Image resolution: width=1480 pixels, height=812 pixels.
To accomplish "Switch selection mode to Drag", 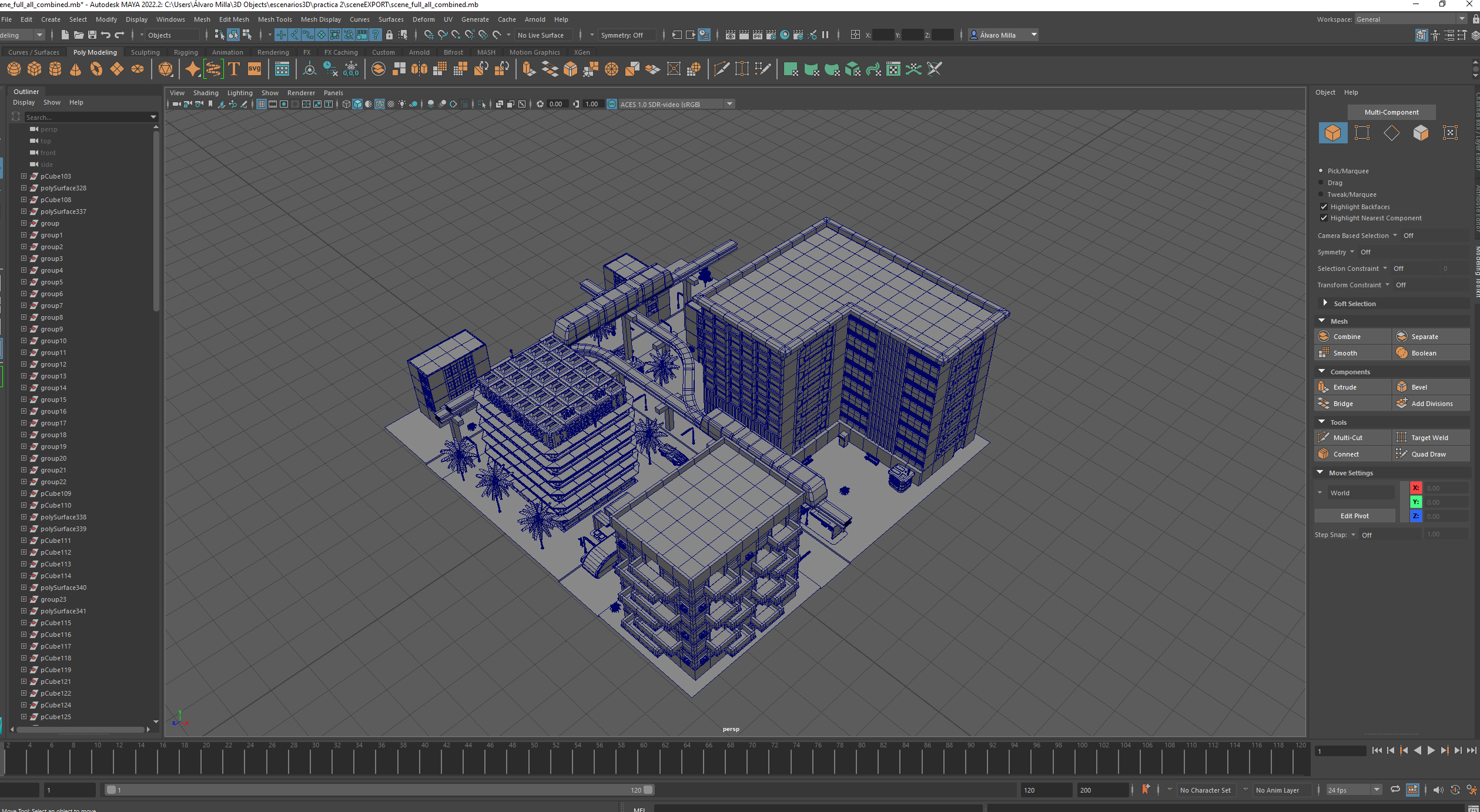I will (1321, 183).
